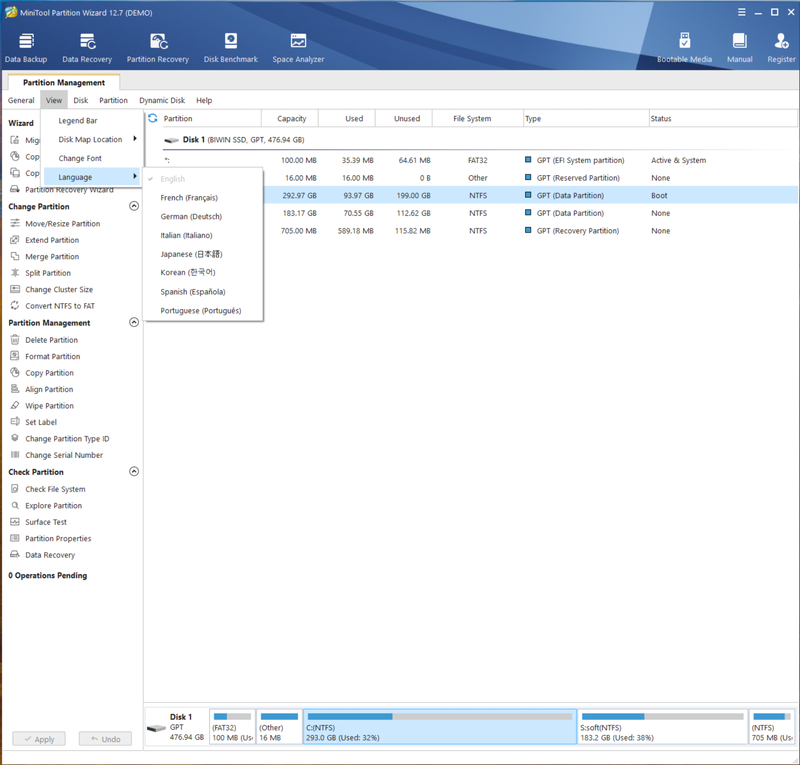Click the Extend Partition icon

(15, 240)
